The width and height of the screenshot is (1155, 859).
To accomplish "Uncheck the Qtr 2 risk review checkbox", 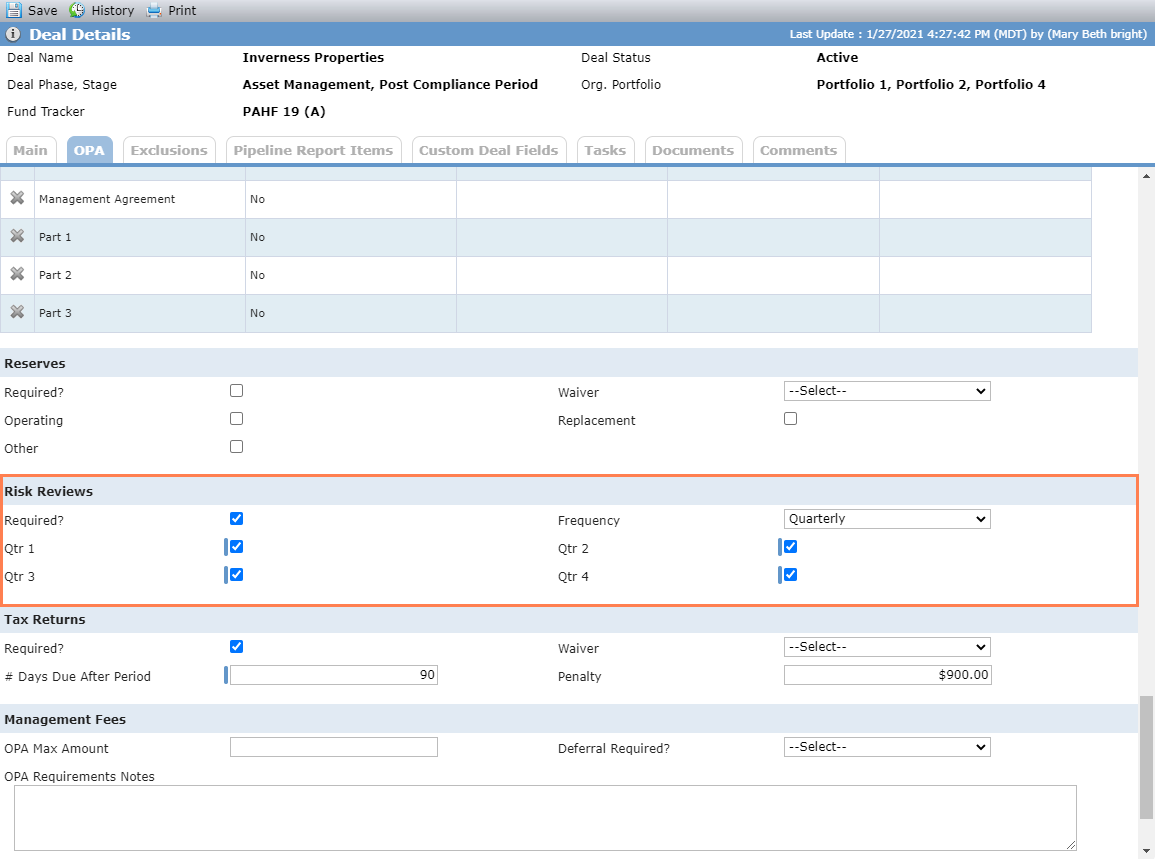I will click(x=790, y=547).
